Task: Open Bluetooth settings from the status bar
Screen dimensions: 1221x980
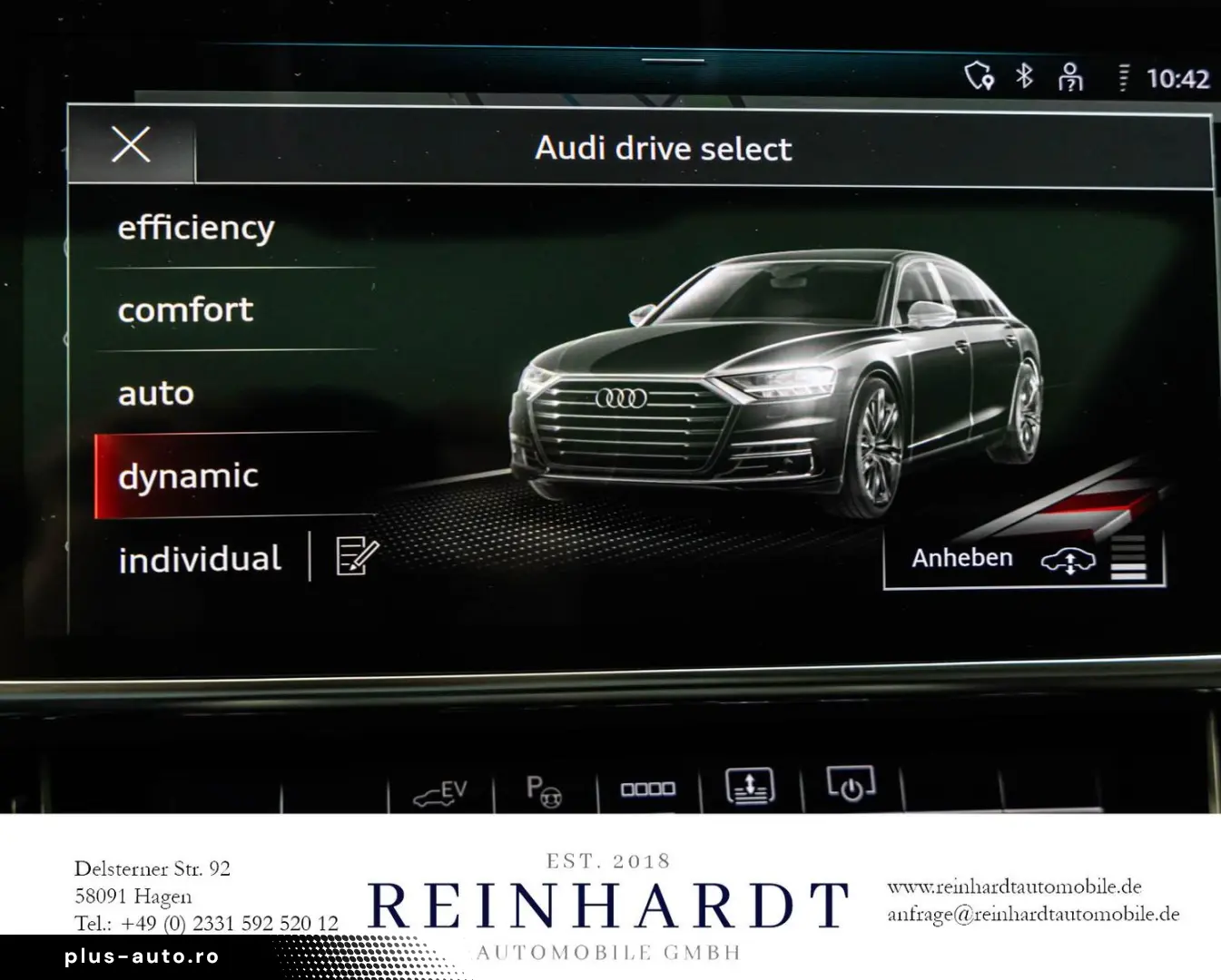Action: [1024, 78]
